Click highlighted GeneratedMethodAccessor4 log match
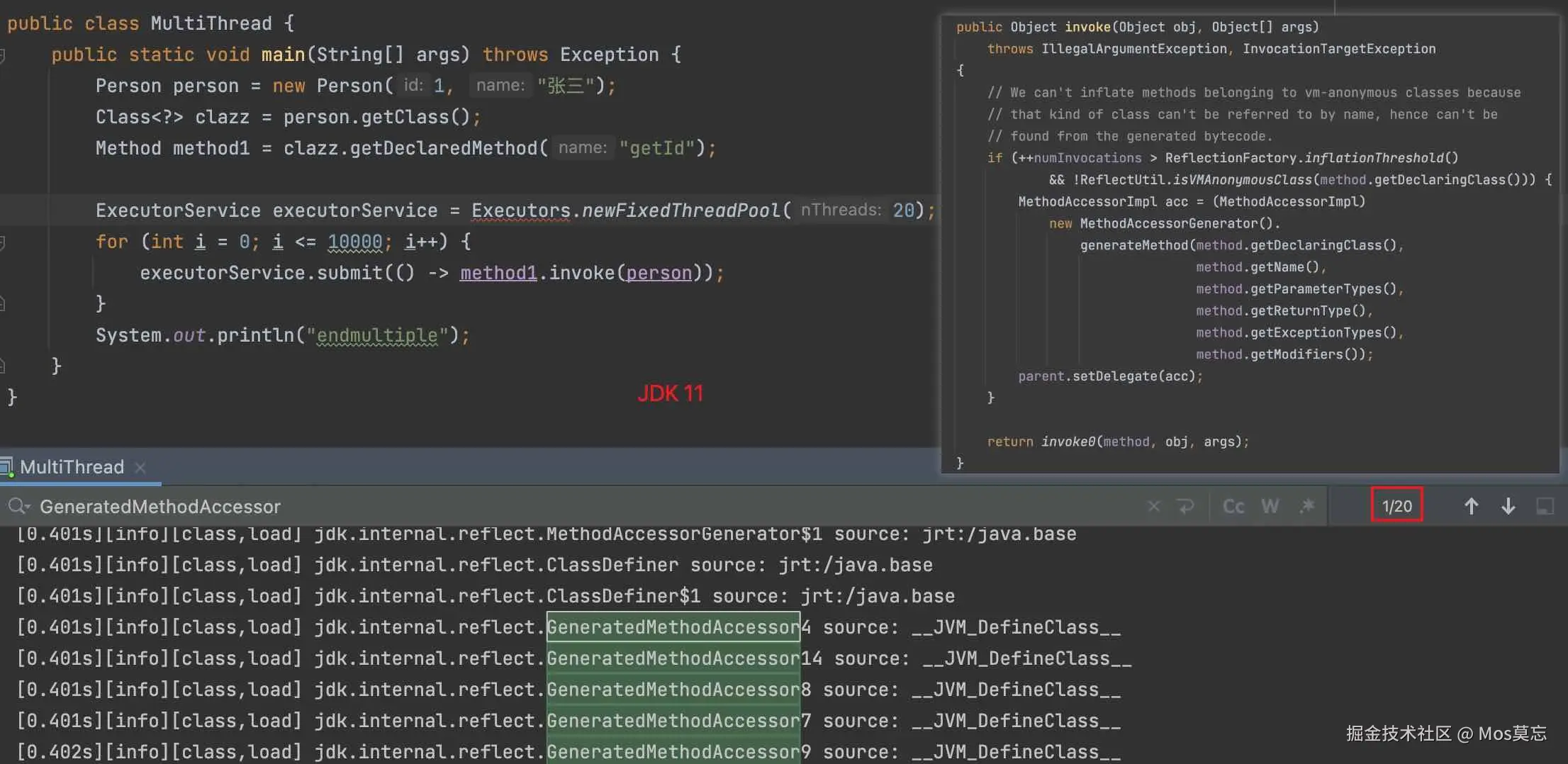Viewport: 1568px width, 764px height. tap(678, 627)
